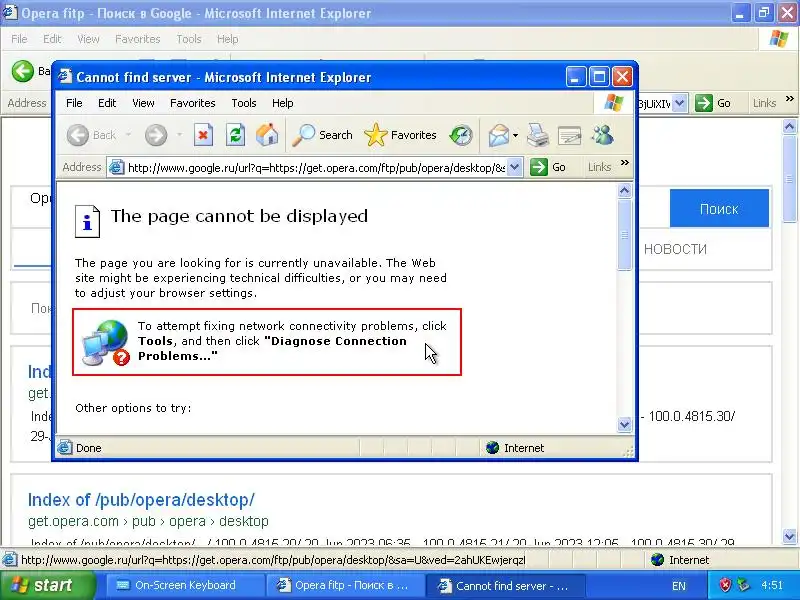Viewport: 800px width, 600px height.
Task: Expand Forward button history dropdown
Action: [179, 135]
